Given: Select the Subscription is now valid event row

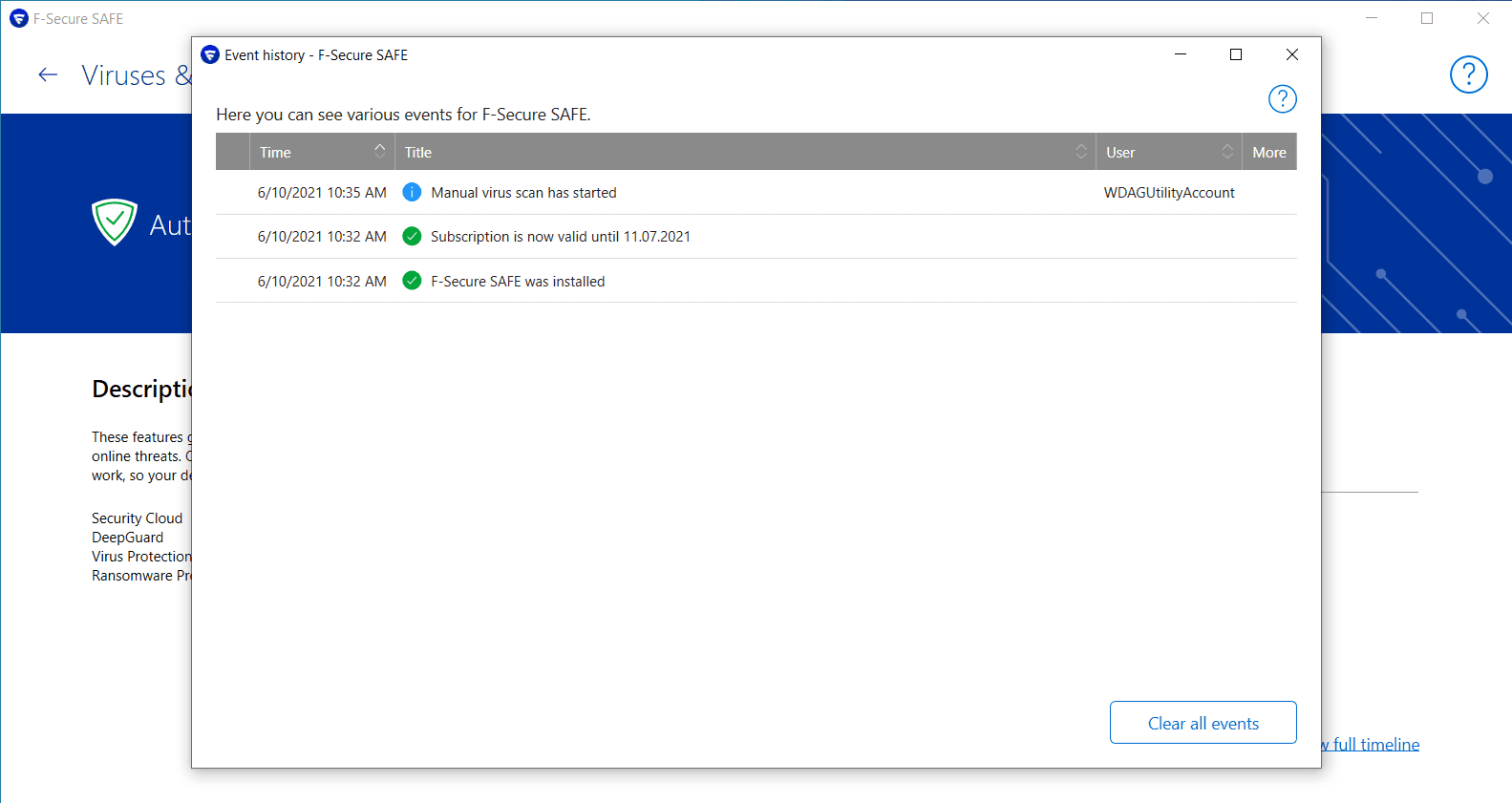Looking at the screenshot, I should [560, 237].
